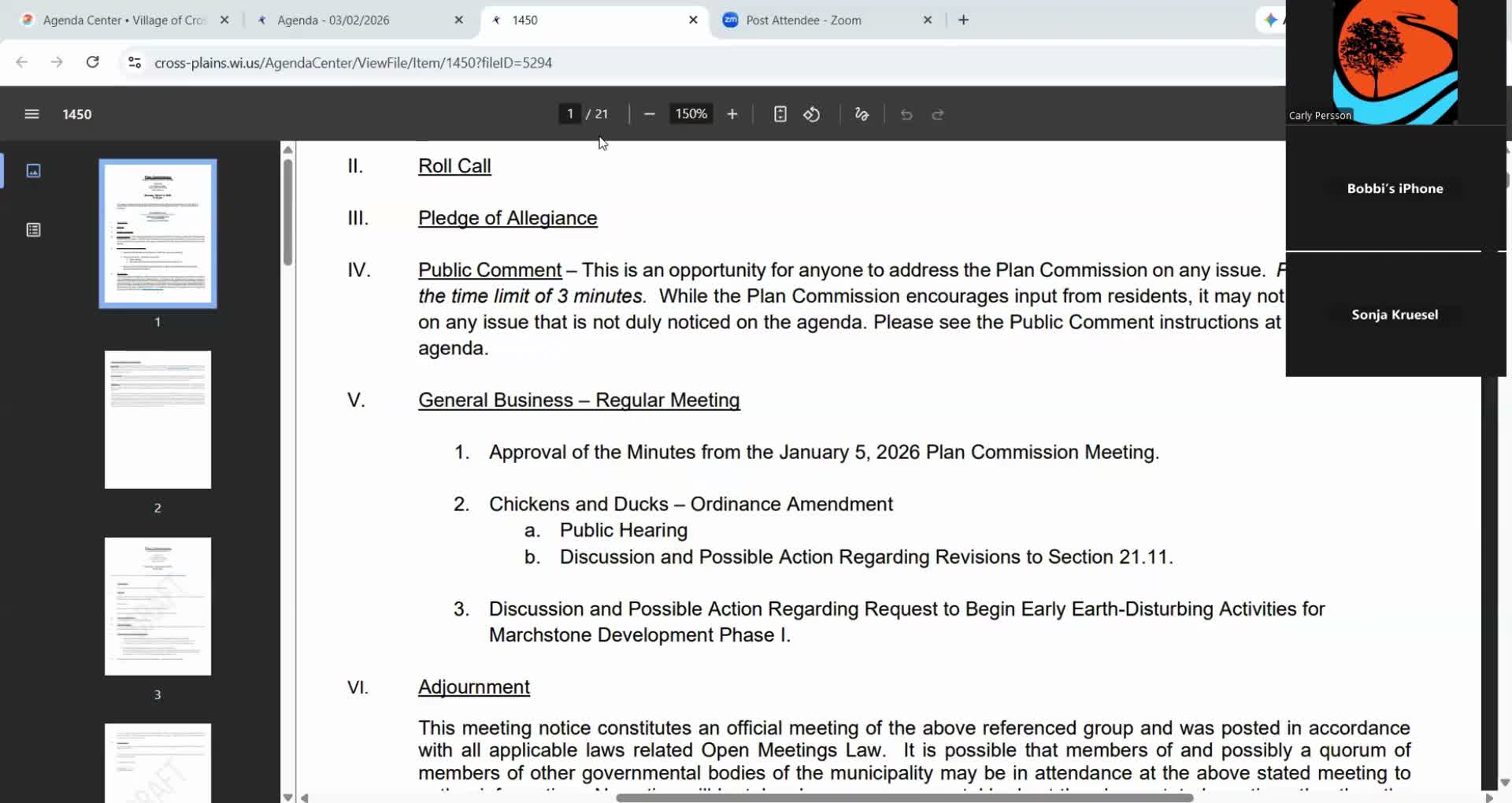Switch to the Post Attendee - Zoom tab
The width and height of the screenshot is (1512, 803).
[803, 20]
